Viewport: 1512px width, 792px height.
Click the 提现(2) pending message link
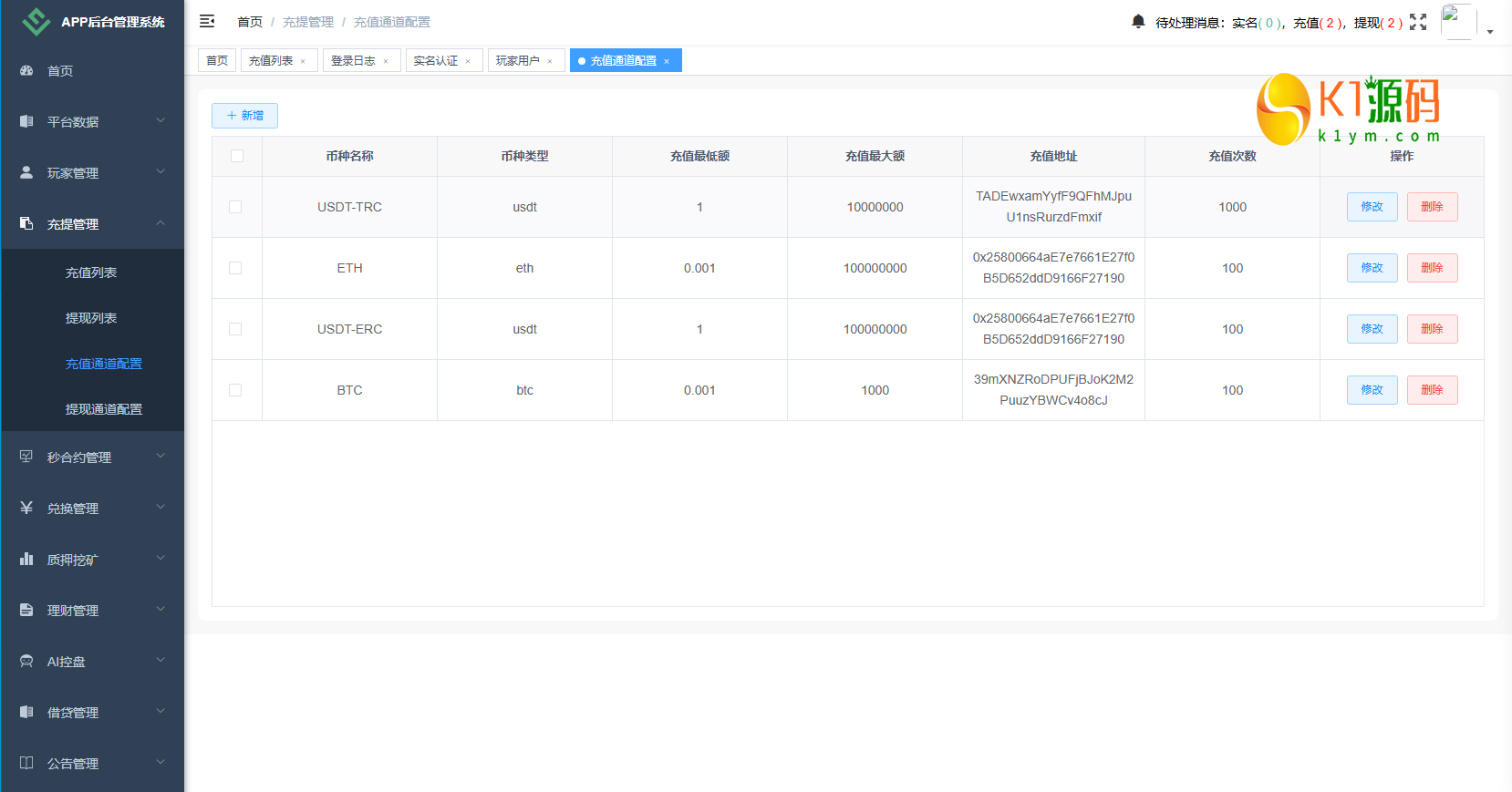(1379, 23)
